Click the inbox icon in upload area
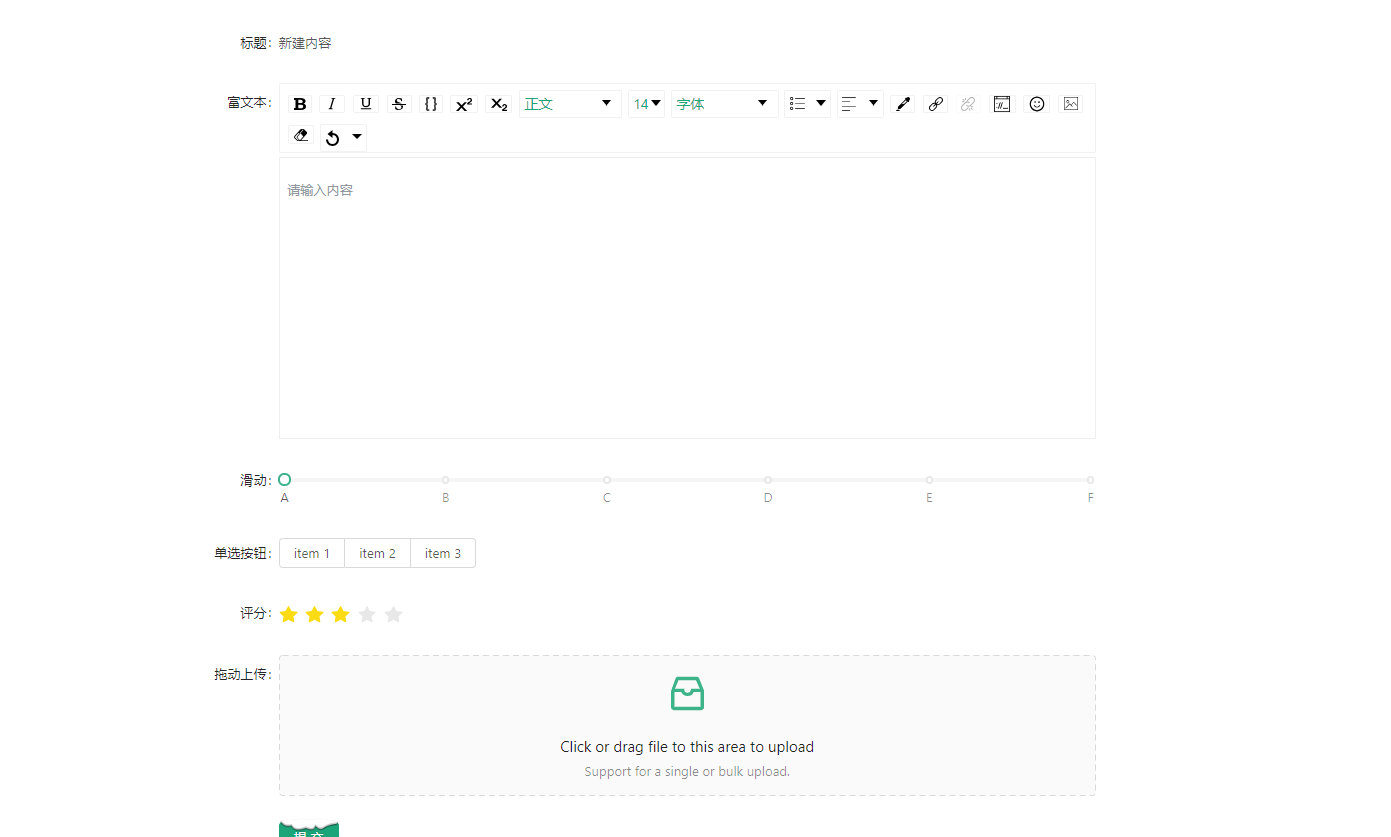Viewport: 1391px width, 837px height. pos(687,693)
